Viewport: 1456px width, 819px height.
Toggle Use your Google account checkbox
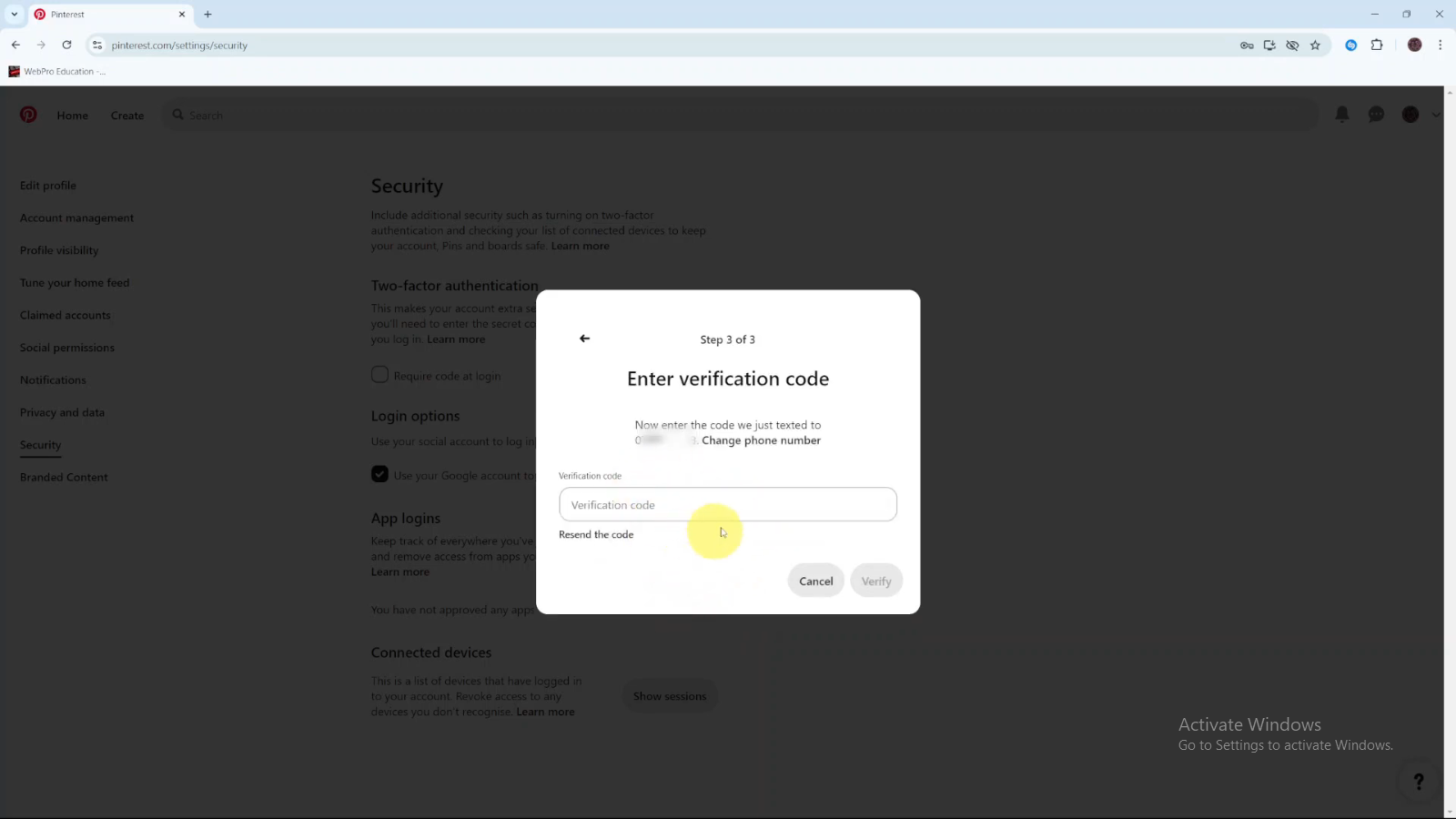[x=379, y=474]
